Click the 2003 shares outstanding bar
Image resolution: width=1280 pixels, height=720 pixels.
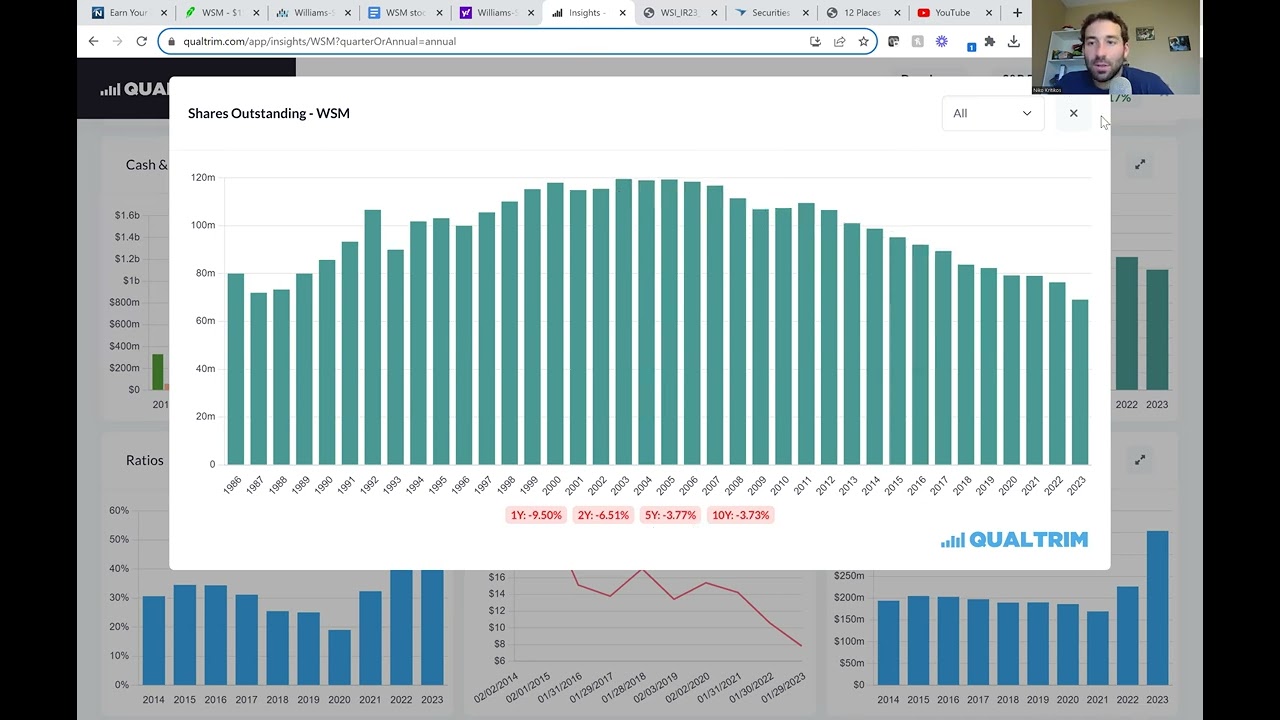coord(623,322)
